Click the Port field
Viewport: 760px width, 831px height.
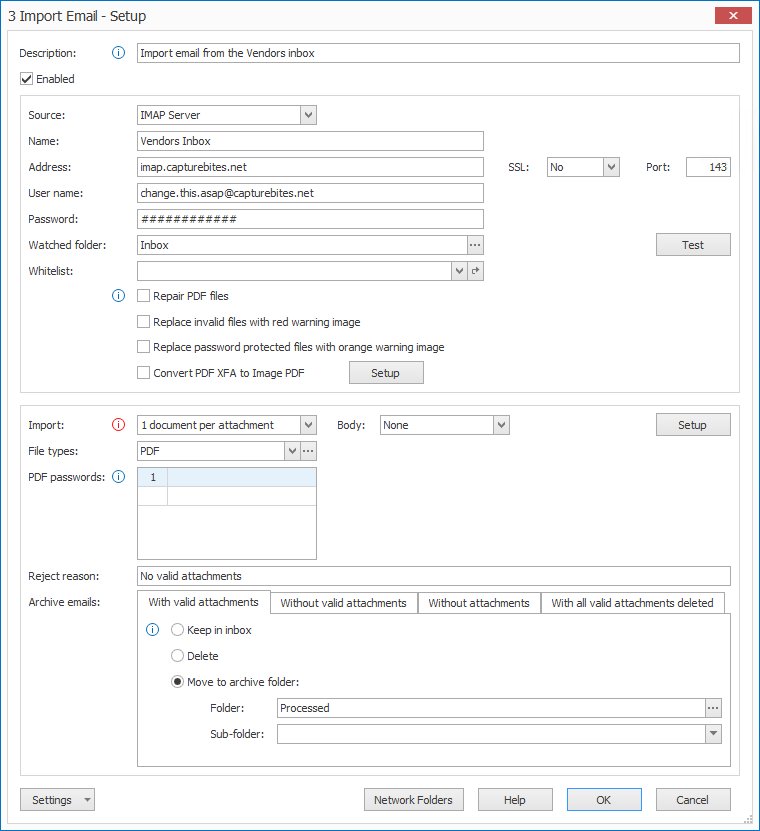pos(708,167)
